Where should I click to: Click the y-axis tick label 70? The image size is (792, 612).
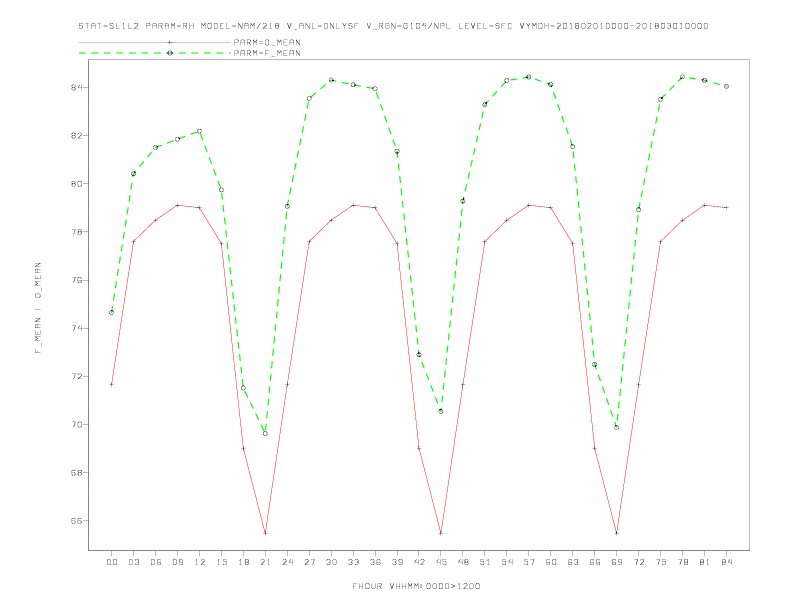(76, 425)
